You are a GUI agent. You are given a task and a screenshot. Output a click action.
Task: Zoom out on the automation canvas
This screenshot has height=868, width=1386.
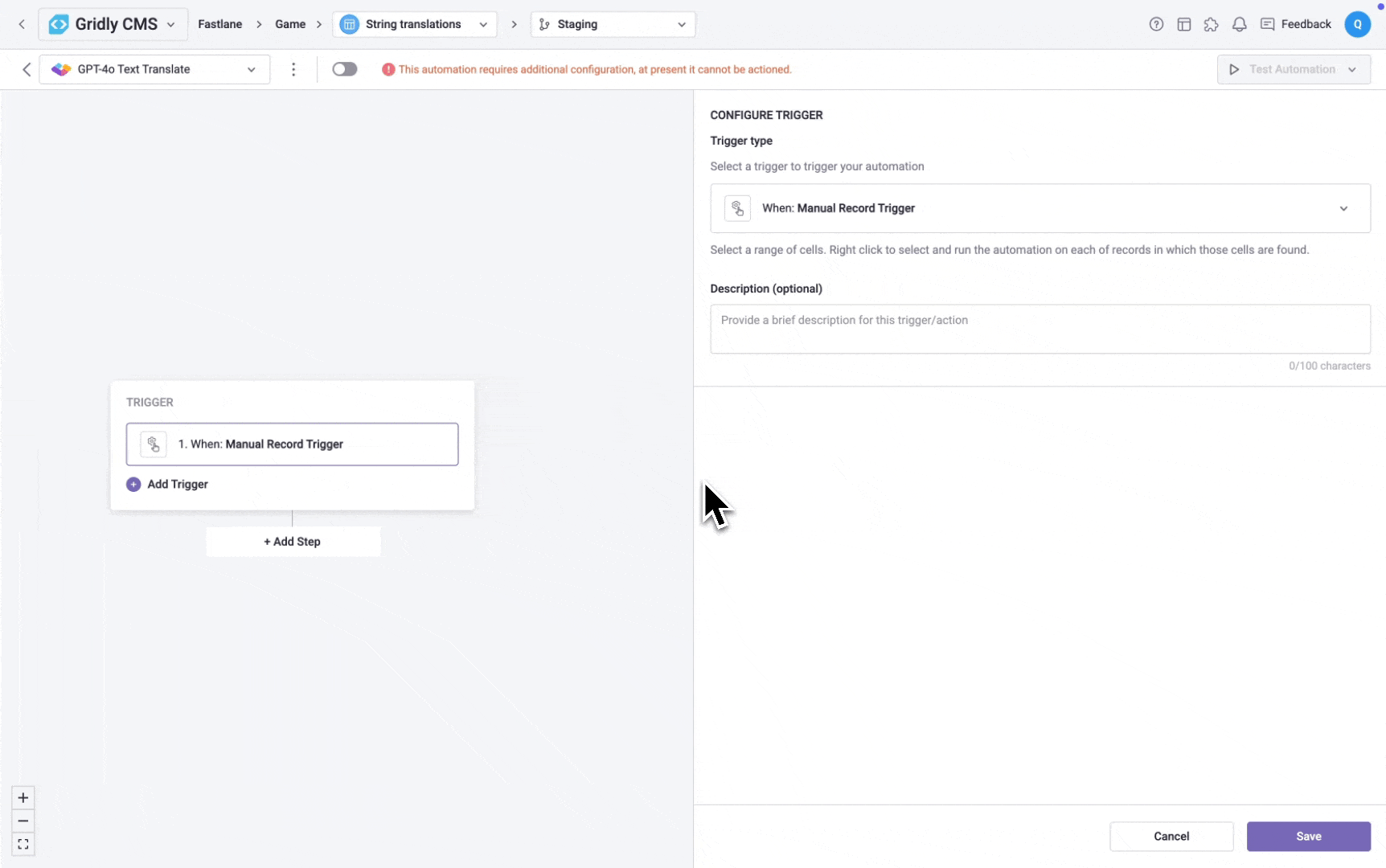(23, 821)
